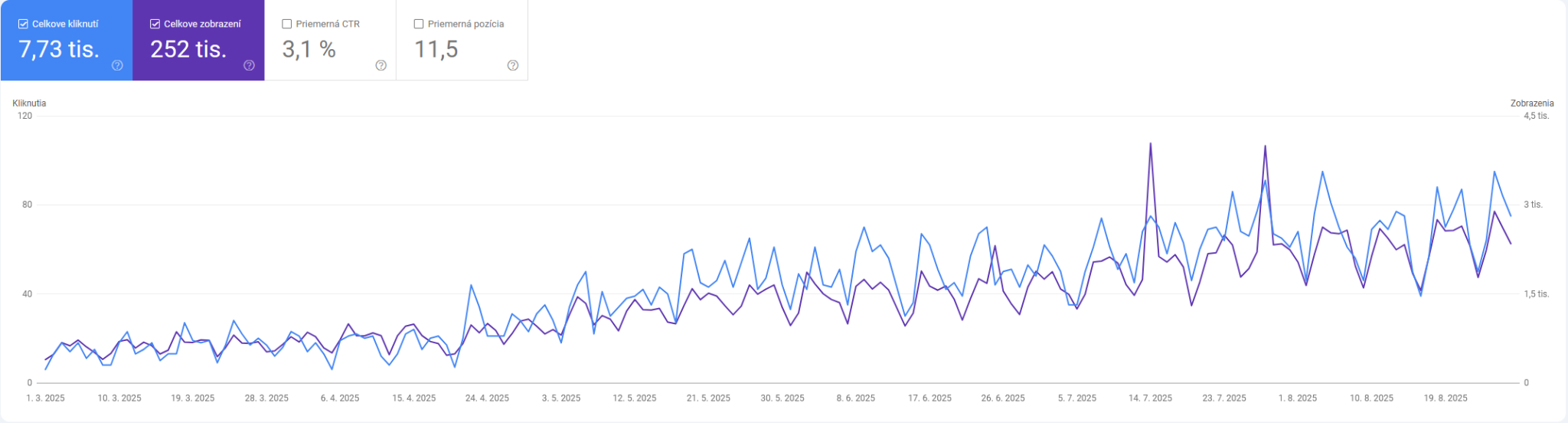The height and width of the screenshot is (423, 1568).
Task: Click the 24. 4. 2025 date label
Action: click(x=487, y=398)
